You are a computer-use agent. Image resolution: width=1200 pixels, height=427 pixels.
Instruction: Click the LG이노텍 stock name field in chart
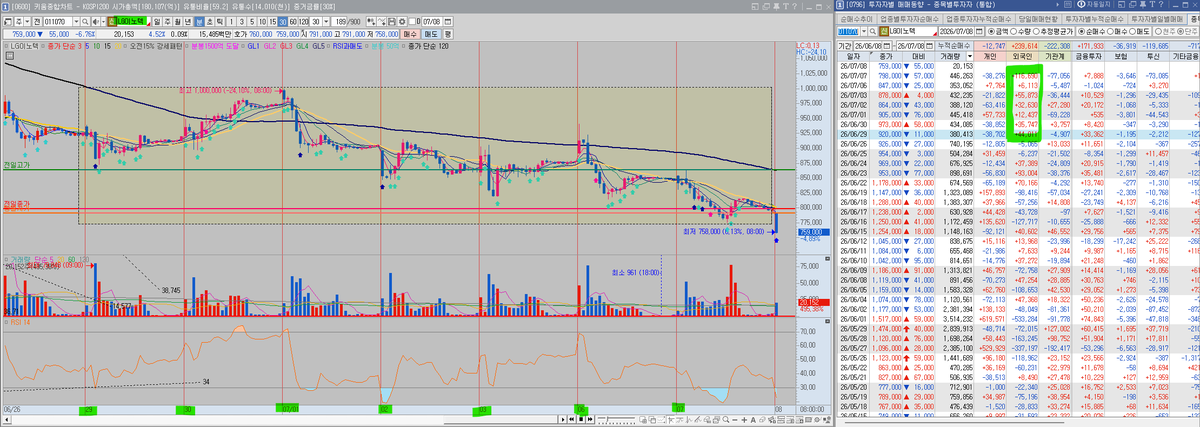pyautogui.click(x=131, y=21)
